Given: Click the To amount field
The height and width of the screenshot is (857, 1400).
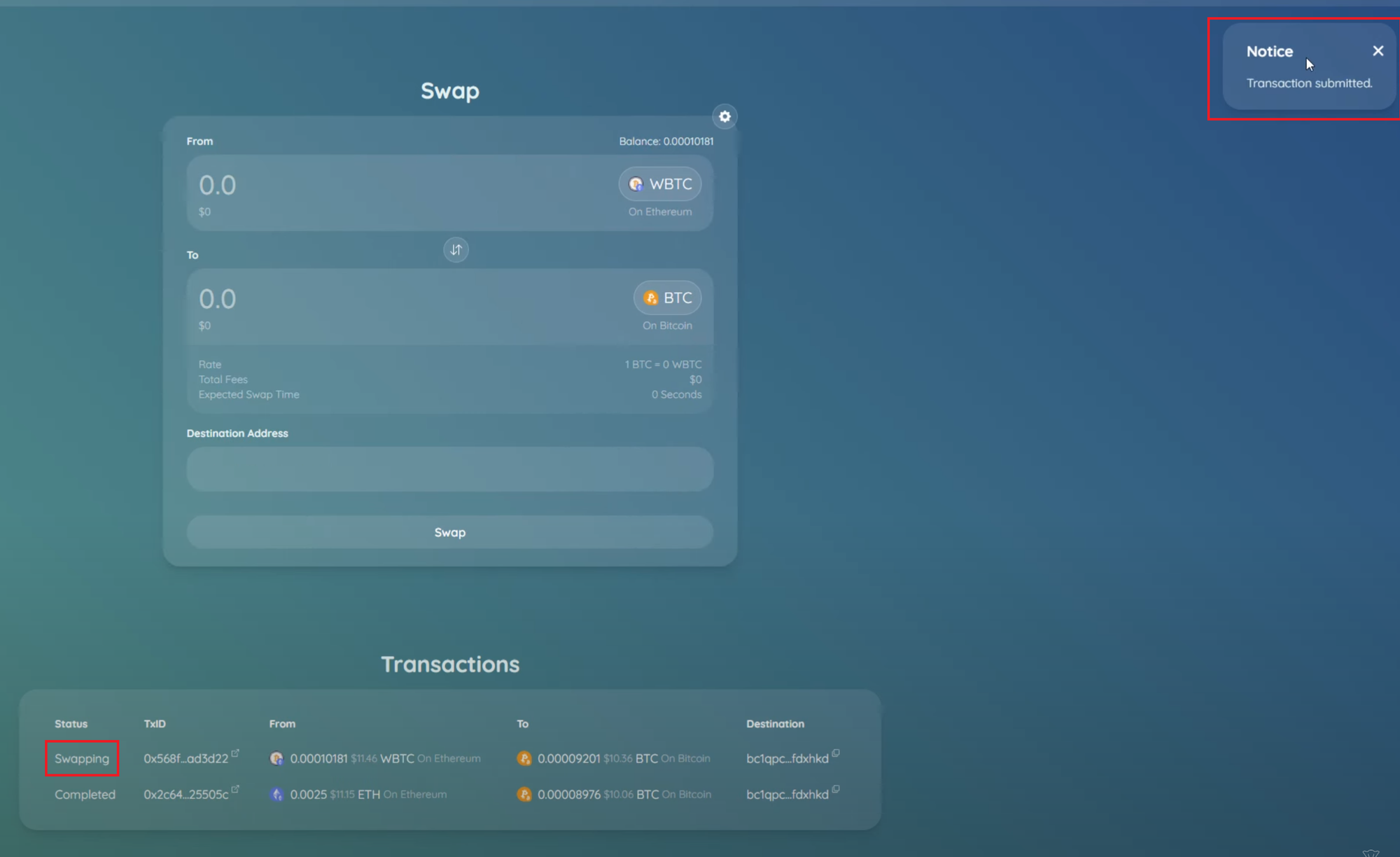Looking at the screenshot, I should coord(392,300).
